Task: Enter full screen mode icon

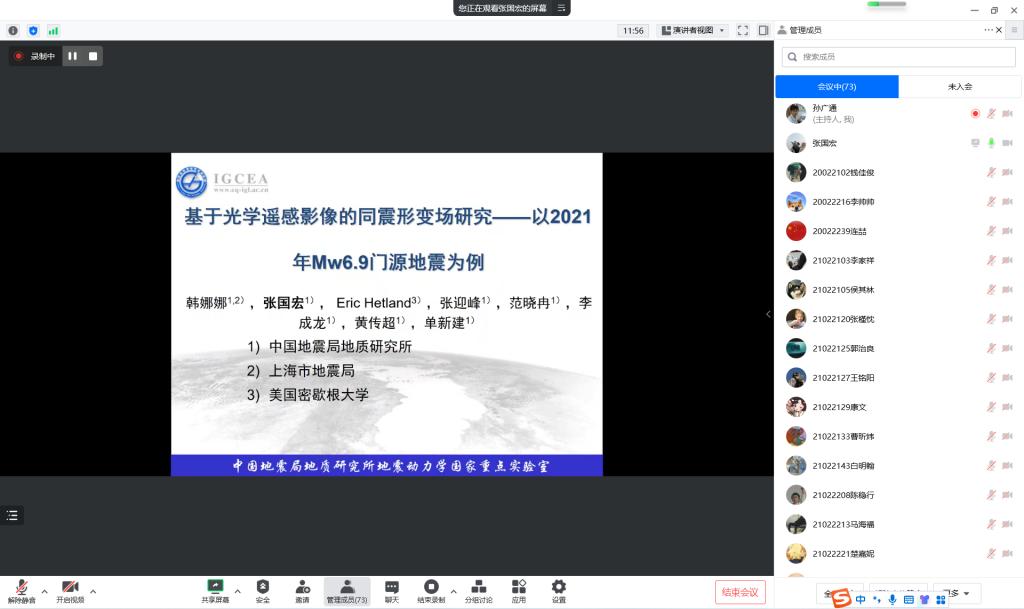Action: [743, 31]
